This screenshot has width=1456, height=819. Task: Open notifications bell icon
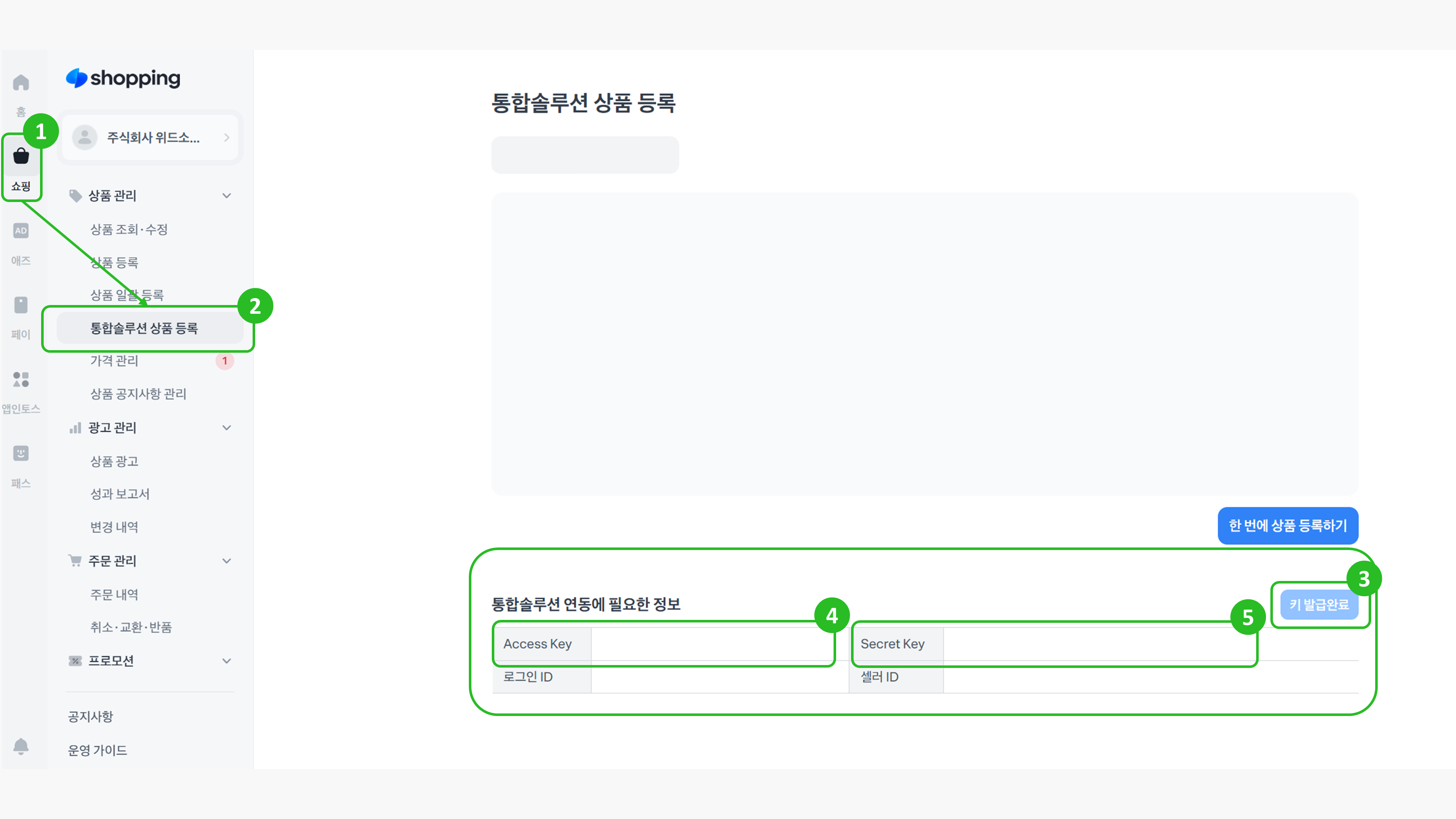[x=21, y=746]
